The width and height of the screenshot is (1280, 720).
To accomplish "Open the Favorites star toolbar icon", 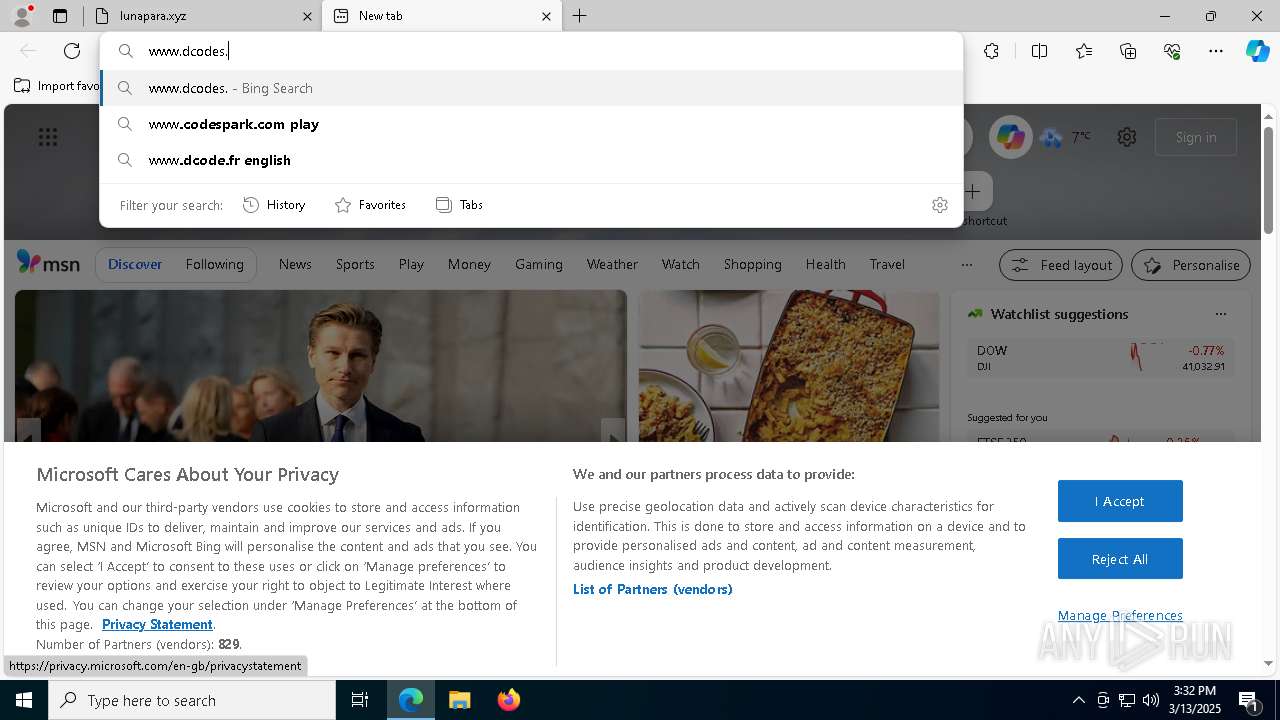I will pos(1084,51).
